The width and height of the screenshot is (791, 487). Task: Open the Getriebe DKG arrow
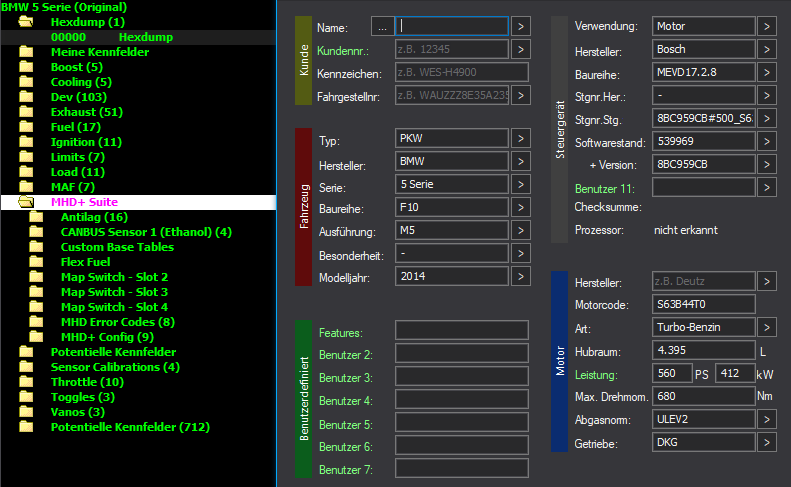tap(767, 442)
